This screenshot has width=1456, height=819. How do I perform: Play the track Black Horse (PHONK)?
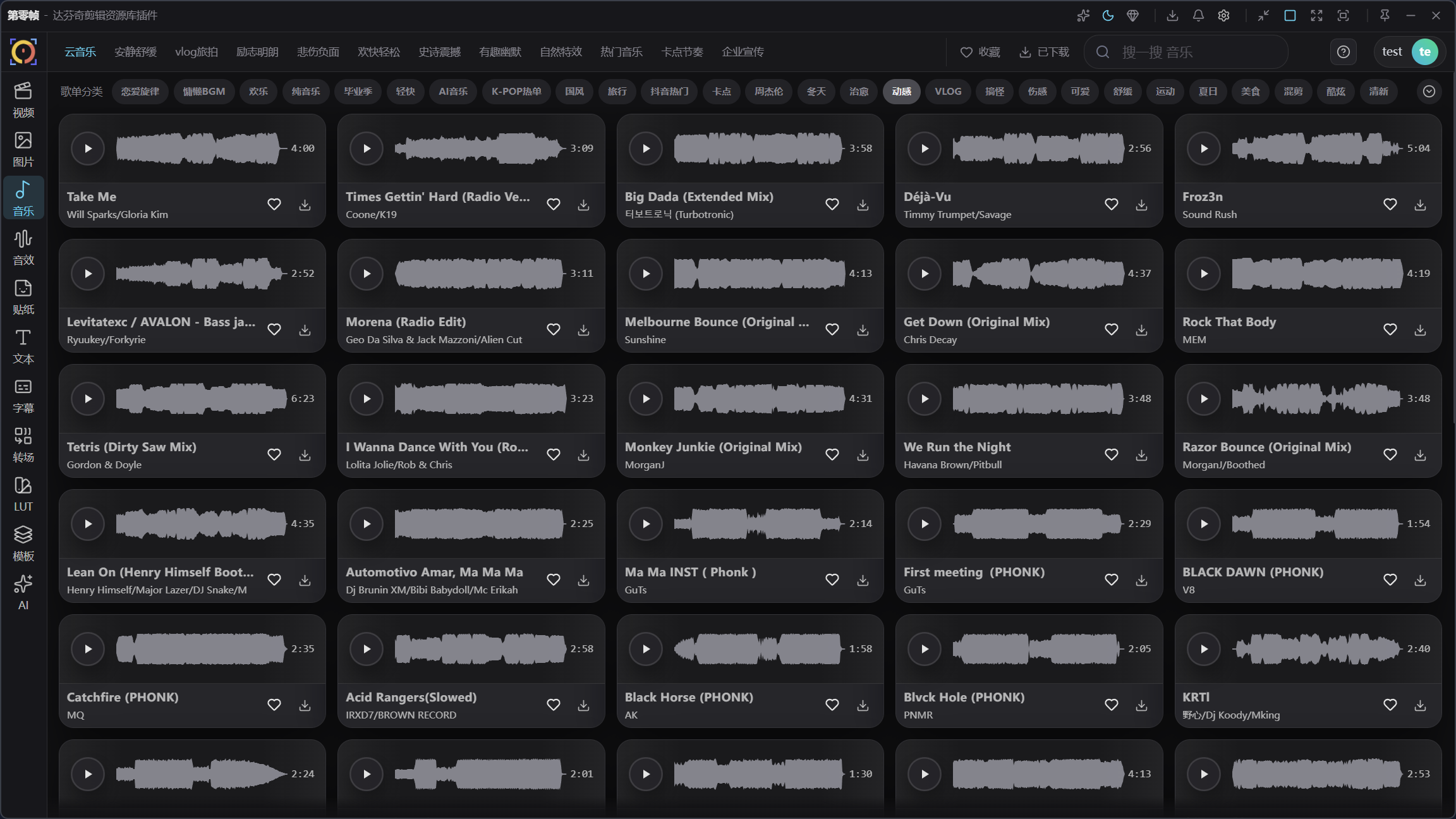646,649
